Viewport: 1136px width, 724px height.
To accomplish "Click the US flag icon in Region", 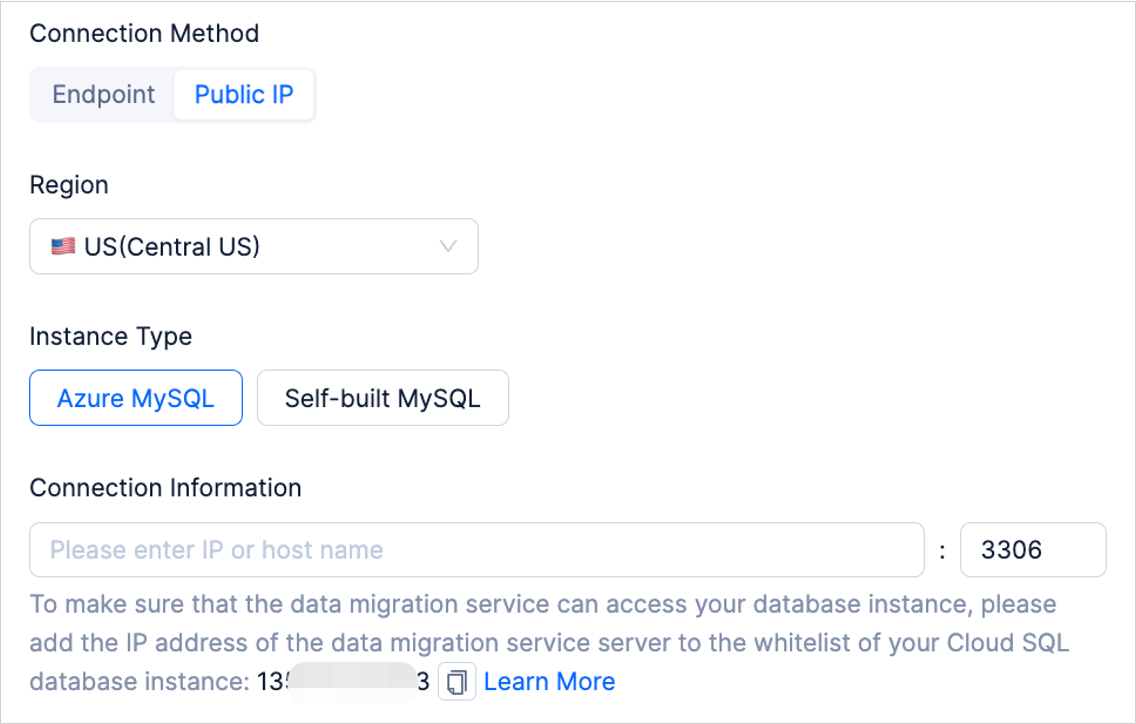I will tap(63, 247).
